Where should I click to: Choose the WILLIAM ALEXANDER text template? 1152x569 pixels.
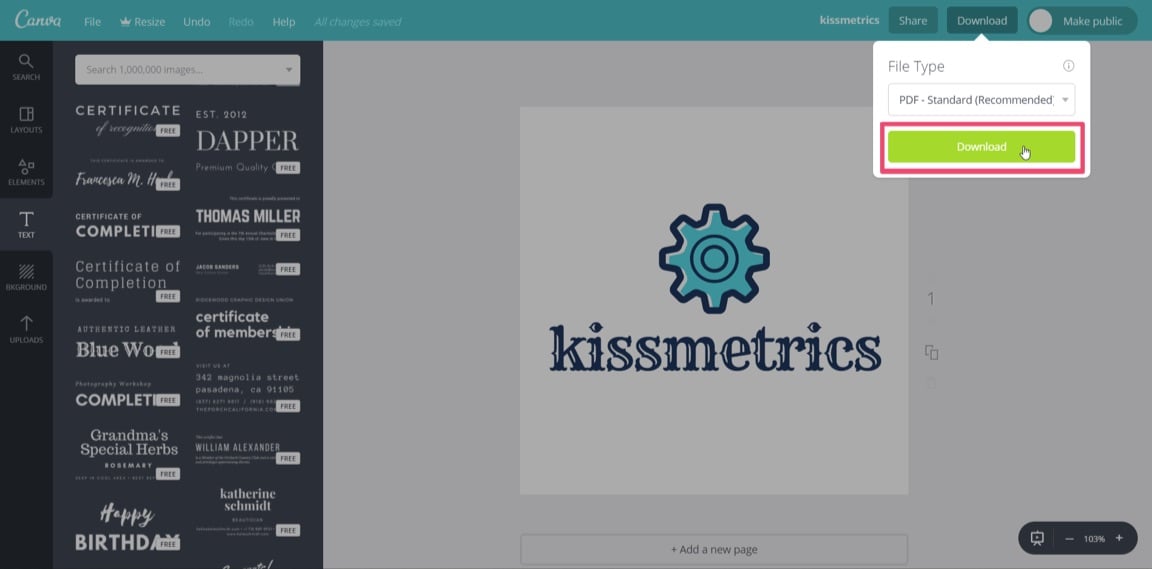pos(247,449)
